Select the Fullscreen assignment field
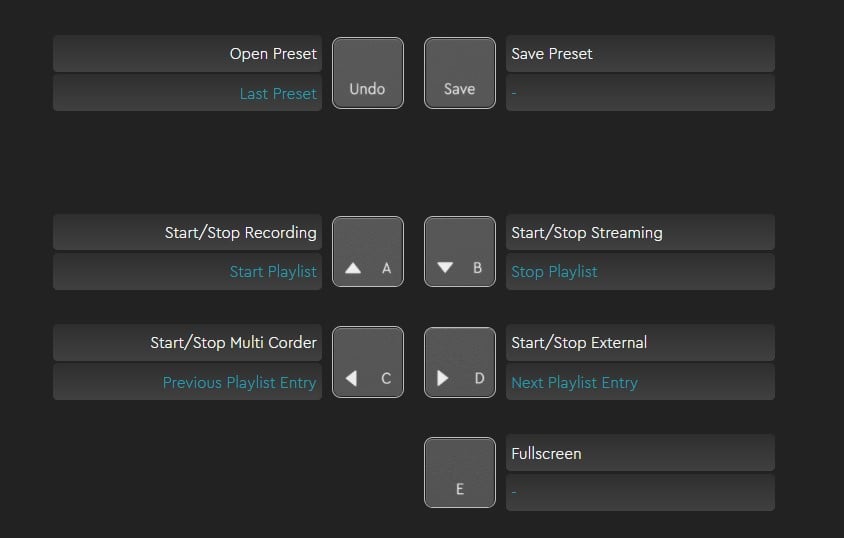The width and height of the screenshot is (844, 538). tap(640, 453)
